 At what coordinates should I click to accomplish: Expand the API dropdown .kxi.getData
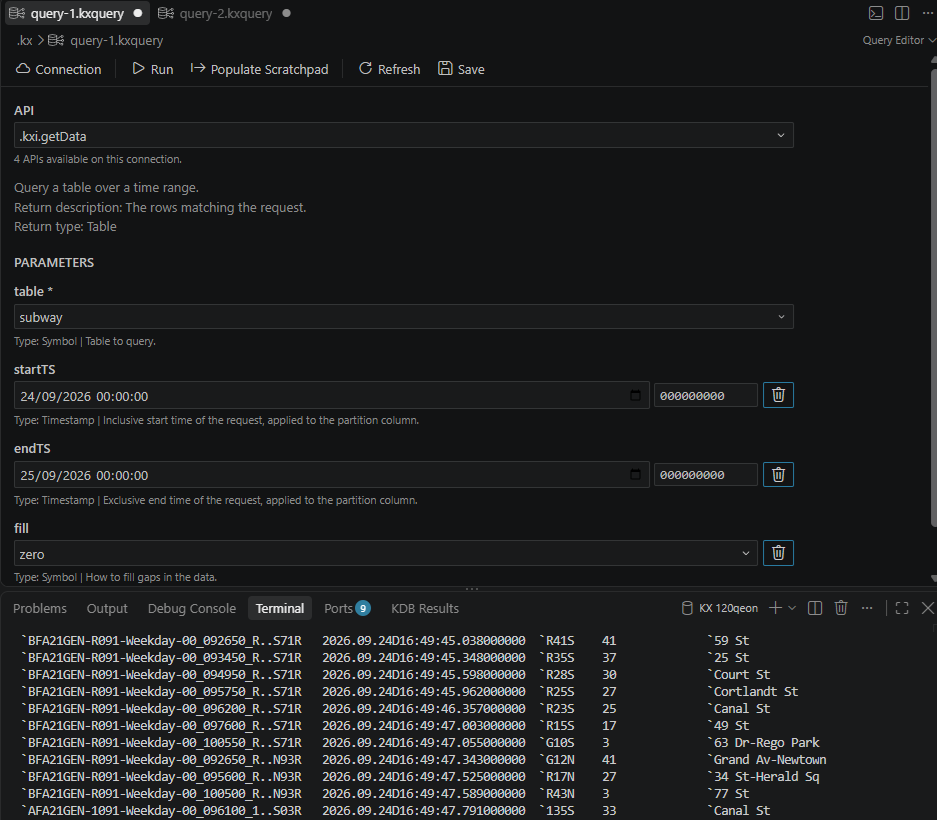[x=403, y=136]
